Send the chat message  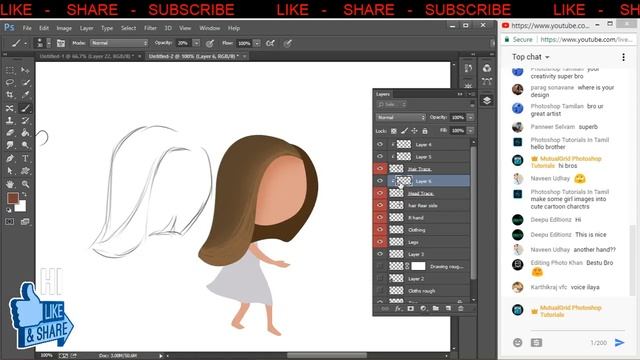(619, 342)
